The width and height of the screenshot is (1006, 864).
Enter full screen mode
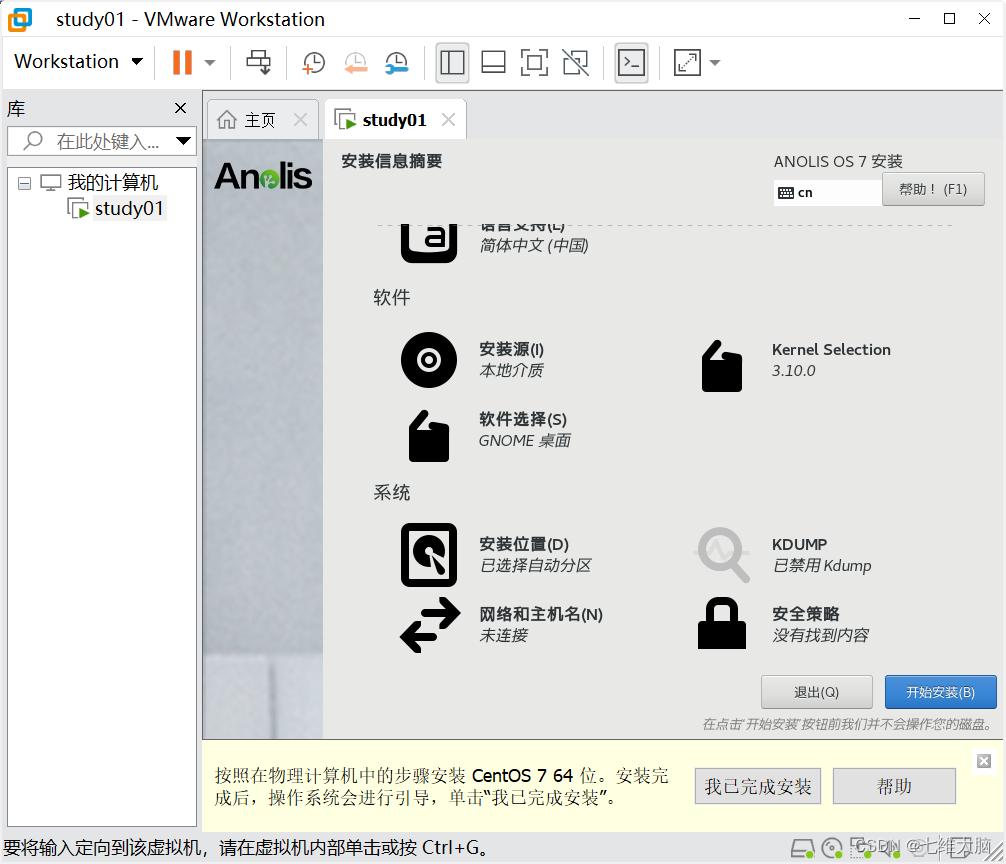click(x=534, y=63)
